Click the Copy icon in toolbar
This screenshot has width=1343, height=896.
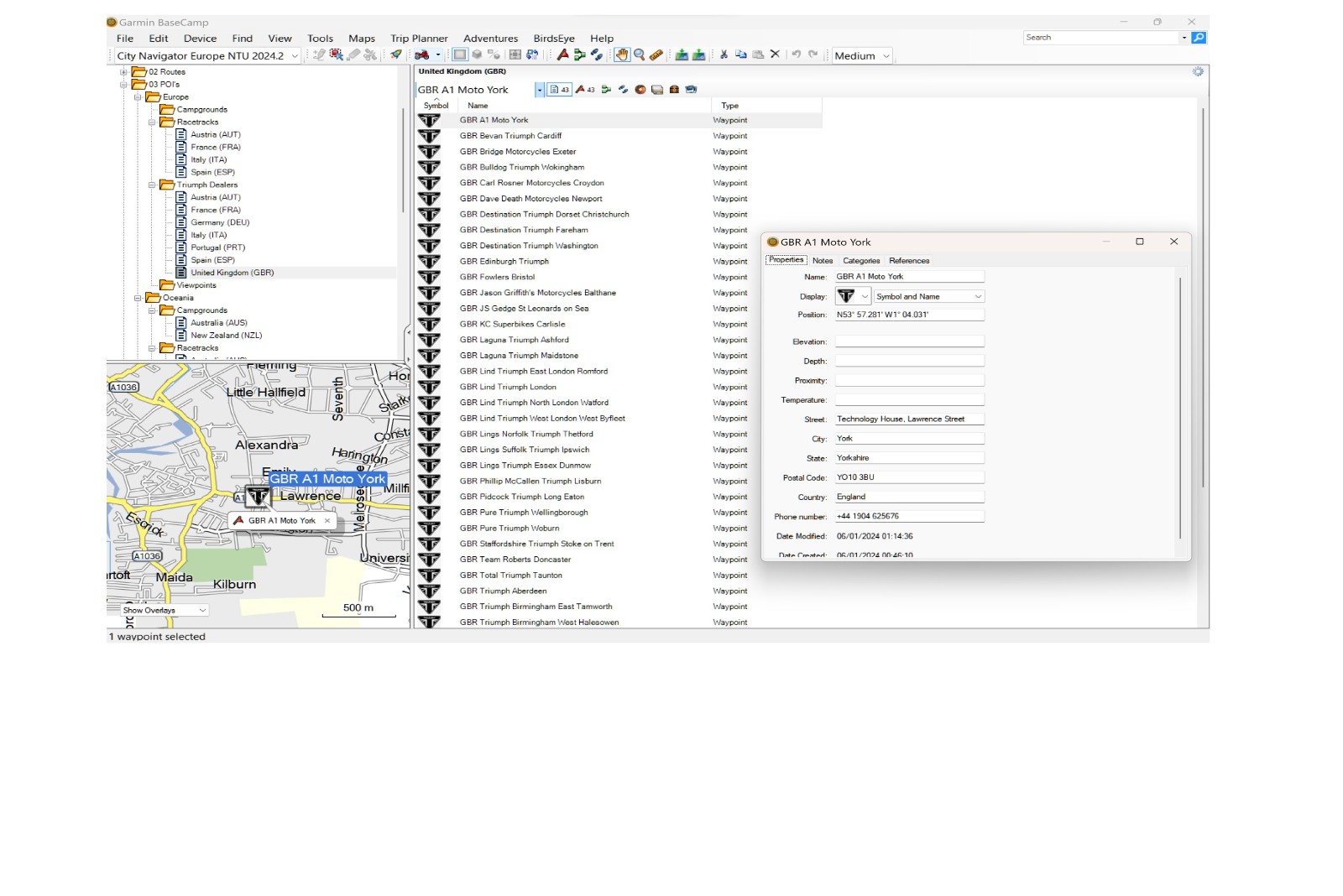pos(741,55)
